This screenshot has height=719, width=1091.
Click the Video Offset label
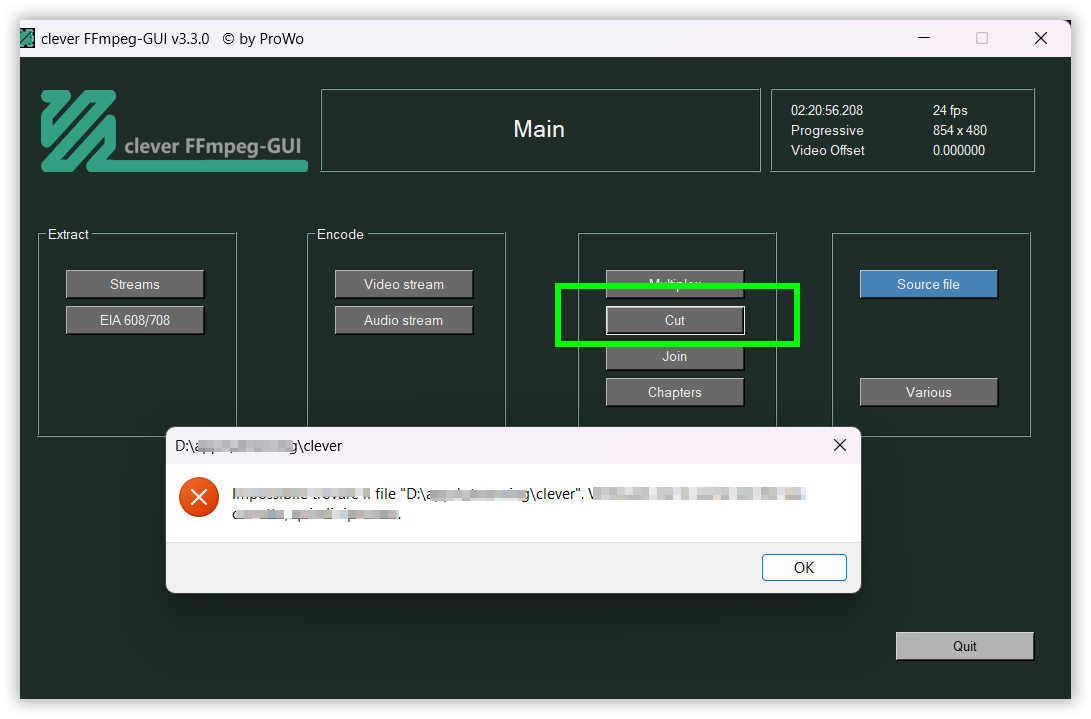(x=827, y=150)
